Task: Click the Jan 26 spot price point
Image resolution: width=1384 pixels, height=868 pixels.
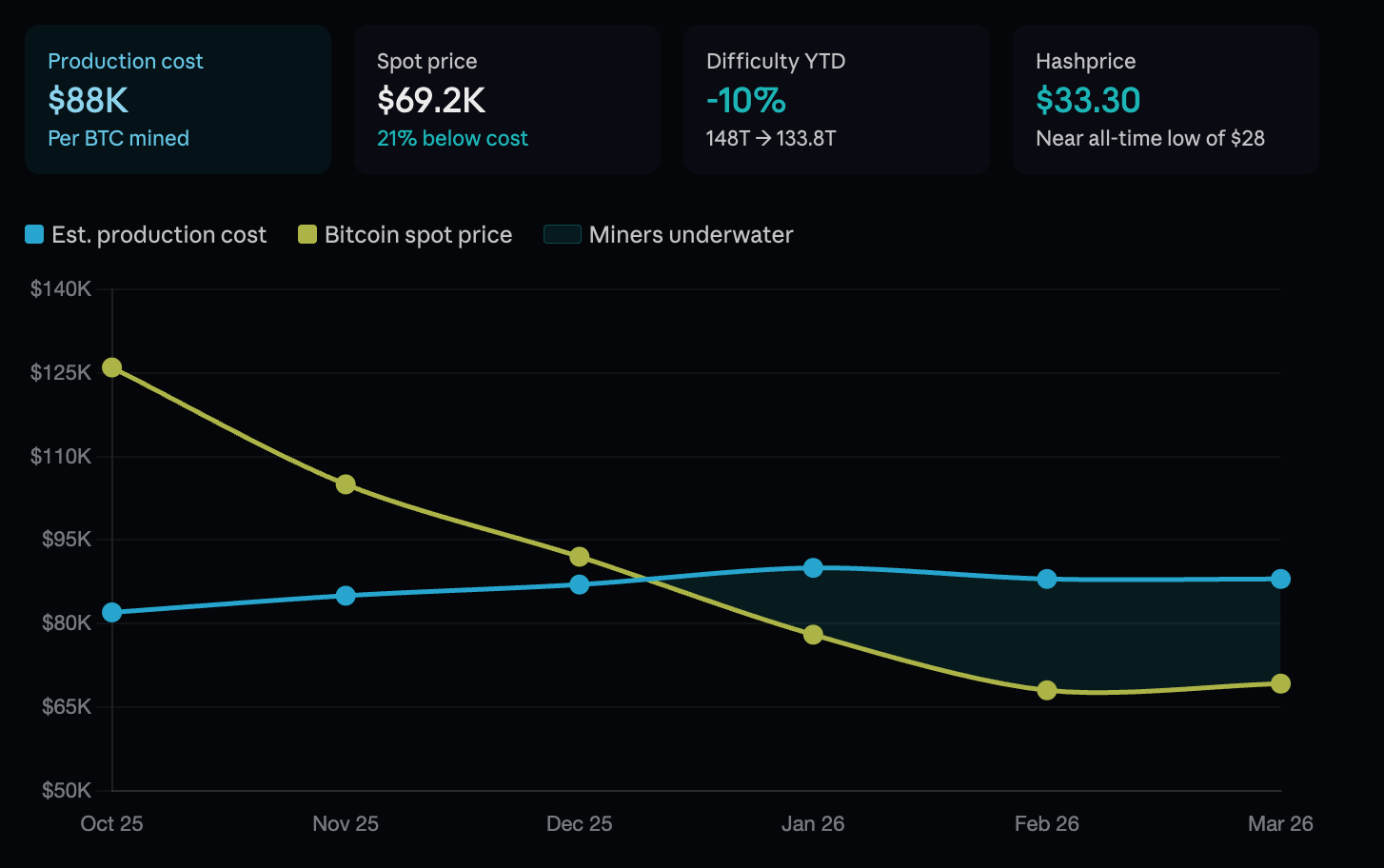Action: [x=813, y=635]
